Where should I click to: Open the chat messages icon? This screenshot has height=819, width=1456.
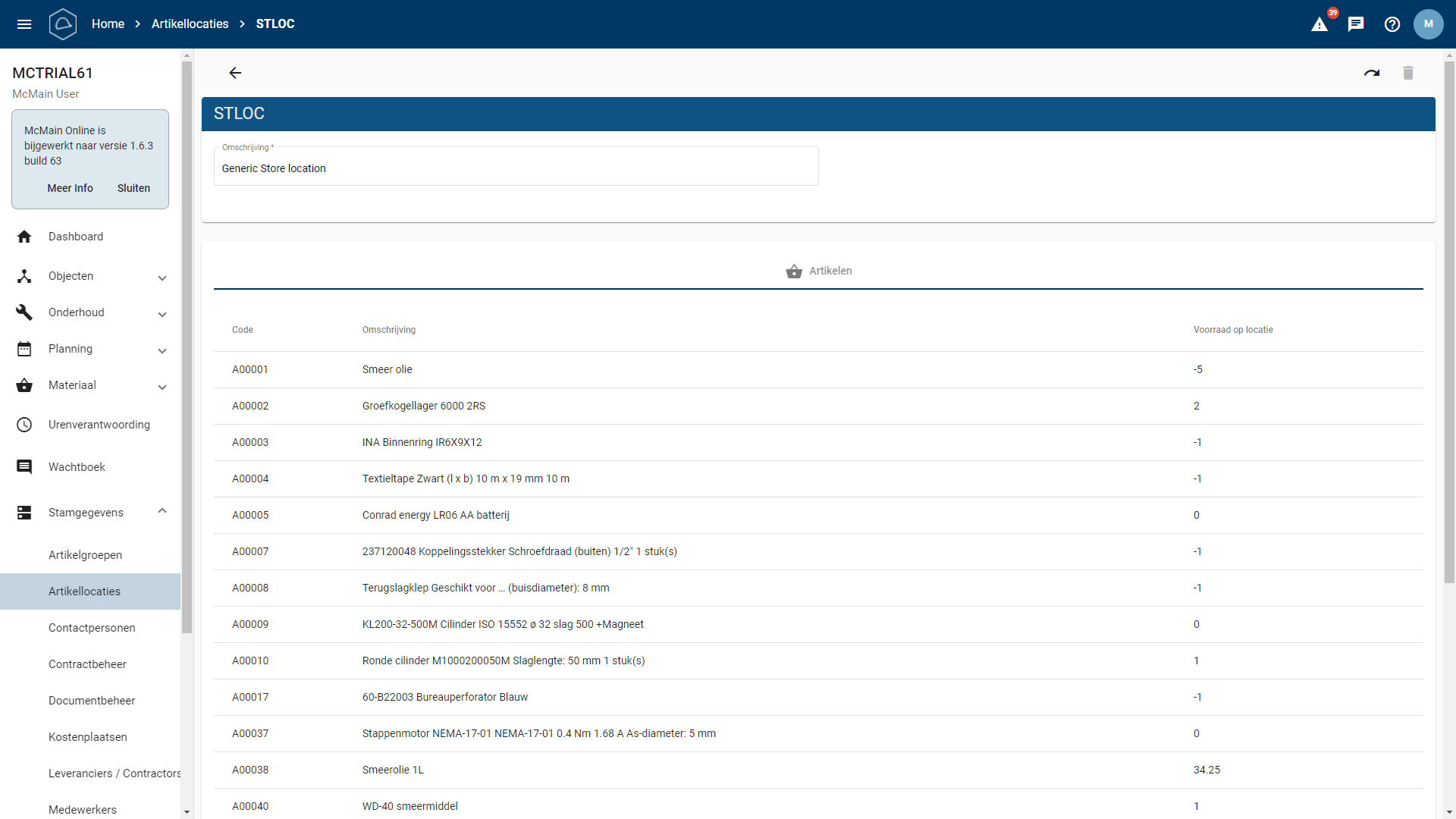[1356, 24]
